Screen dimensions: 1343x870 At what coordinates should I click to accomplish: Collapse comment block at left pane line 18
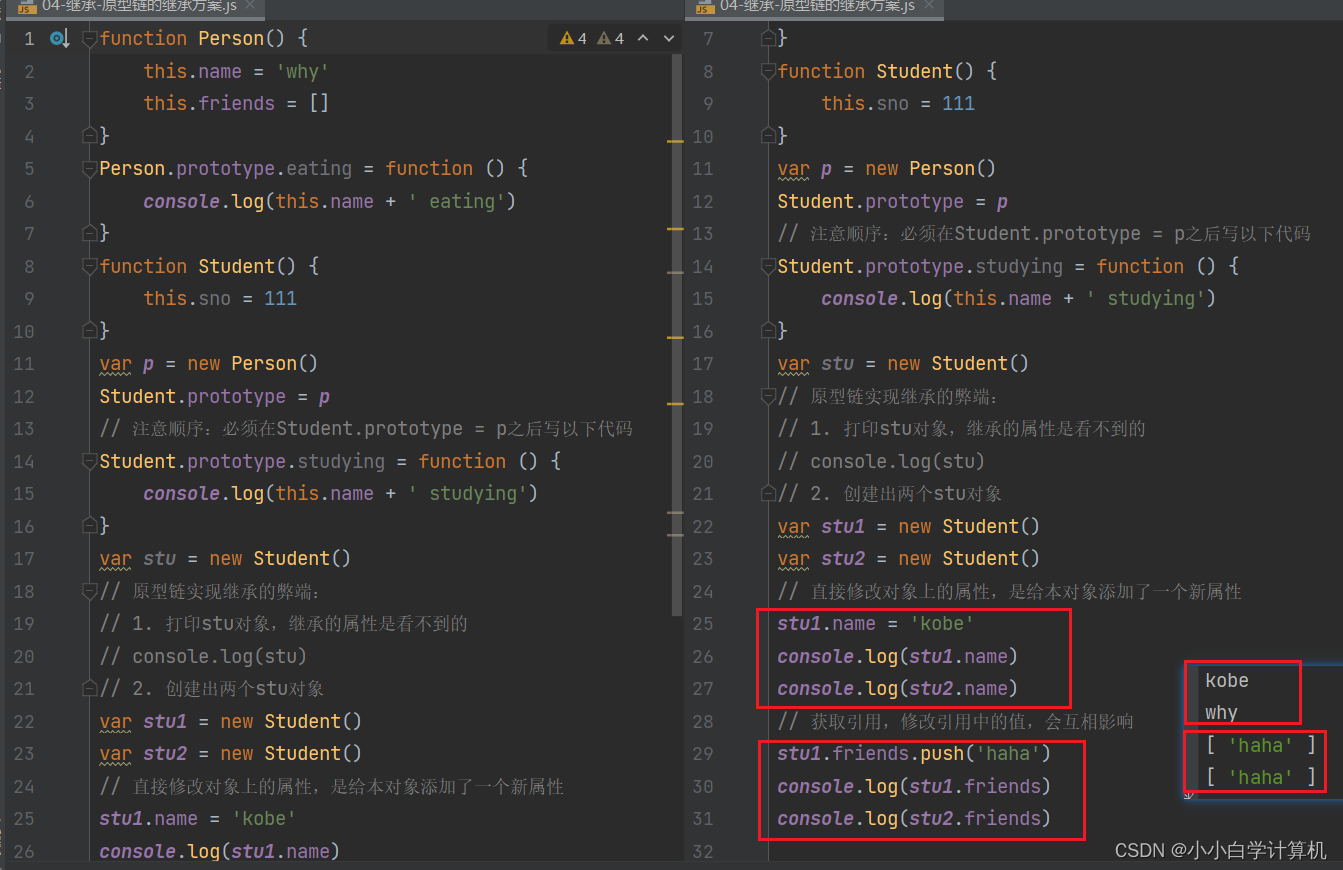click(x=89, y=591)
